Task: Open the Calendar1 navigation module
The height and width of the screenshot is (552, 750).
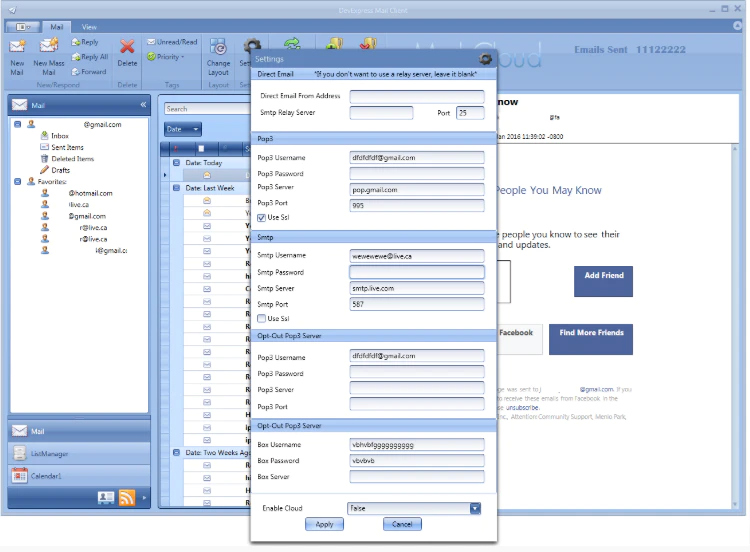Action: (79, 476)
